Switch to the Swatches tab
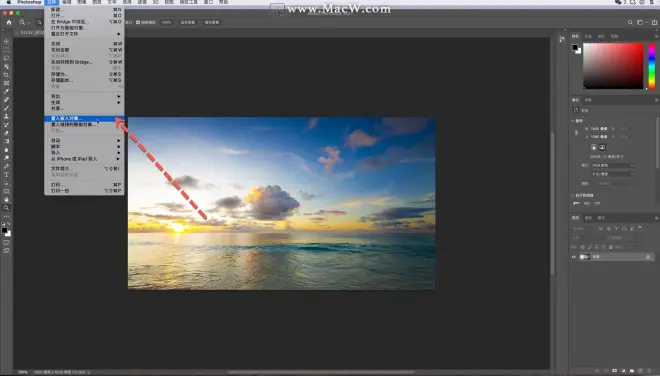This screenshot has height=376, width=660. tap(588, 37)
